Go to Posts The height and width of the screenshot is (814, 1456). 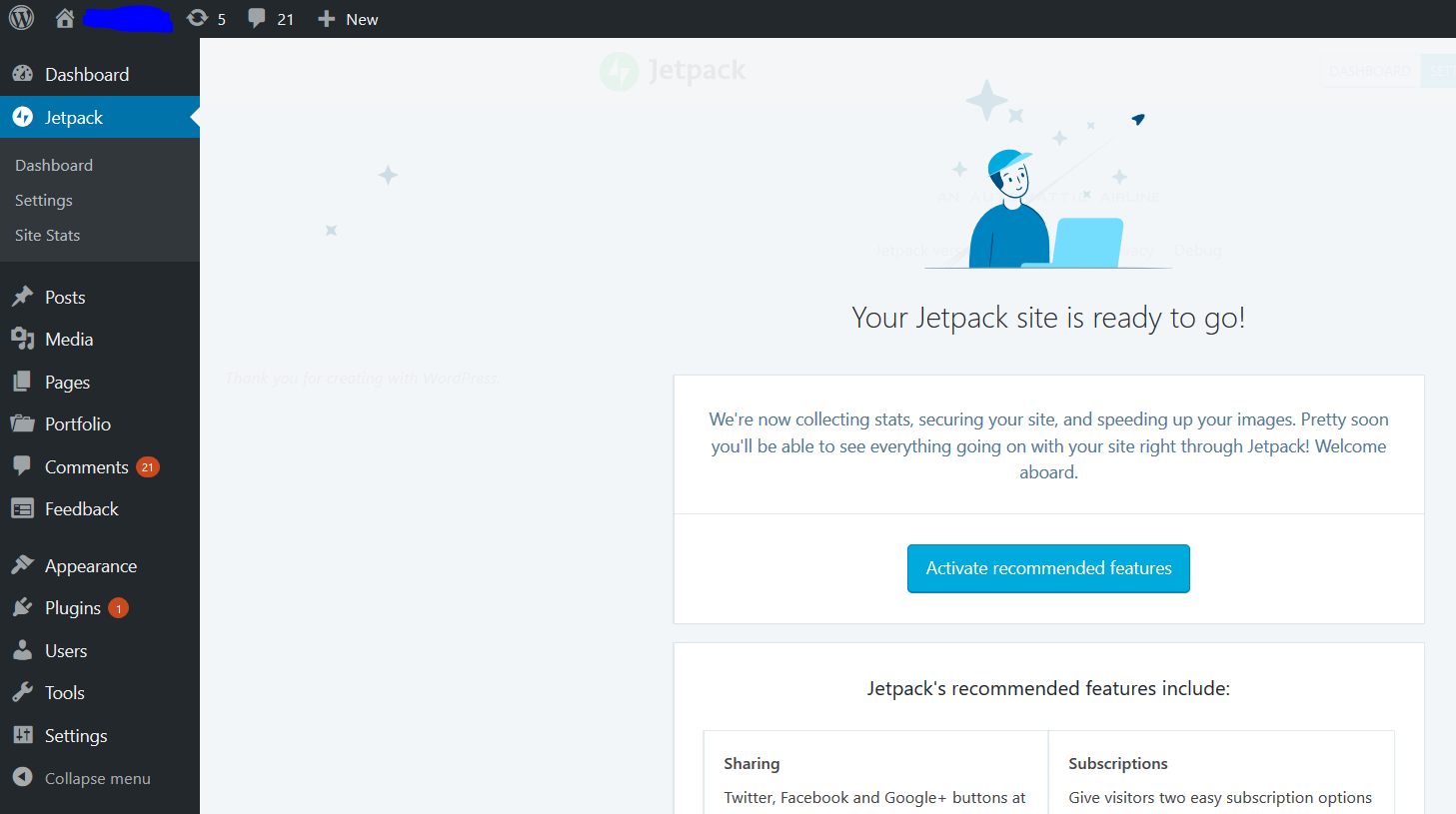[x=65, y=297]
